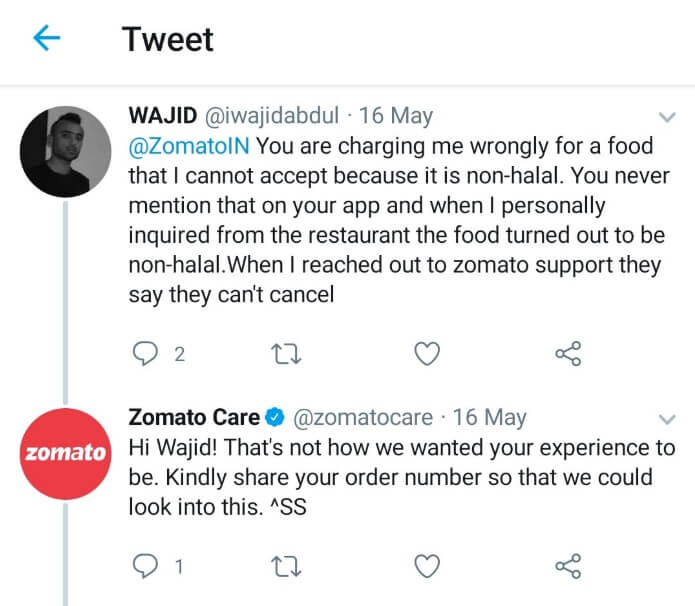Tap the Zomato Care verified badge
The image size is (695, 606).
point(275,418)
